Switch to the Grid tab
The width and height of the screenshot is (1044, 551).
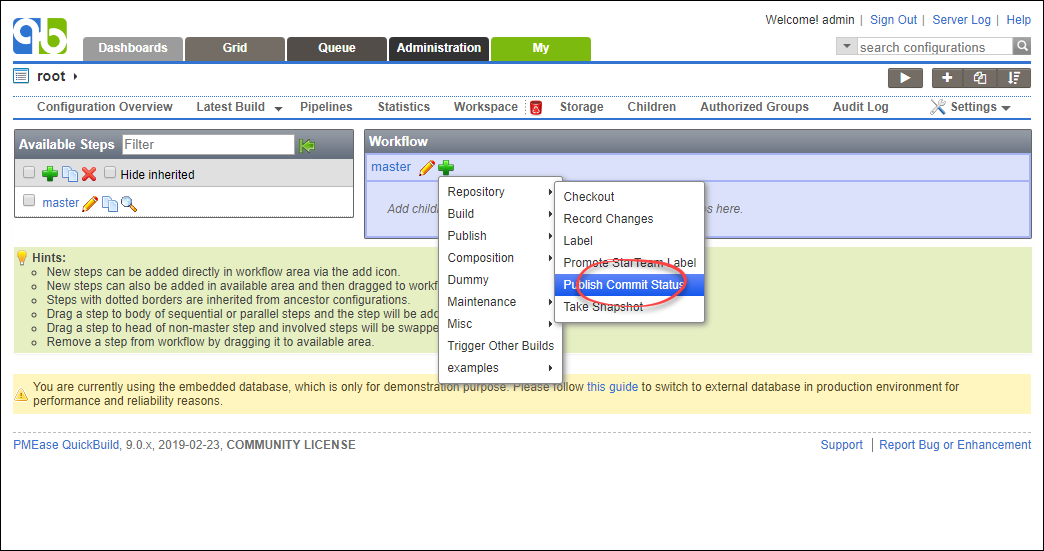click(x=235, y=49)
